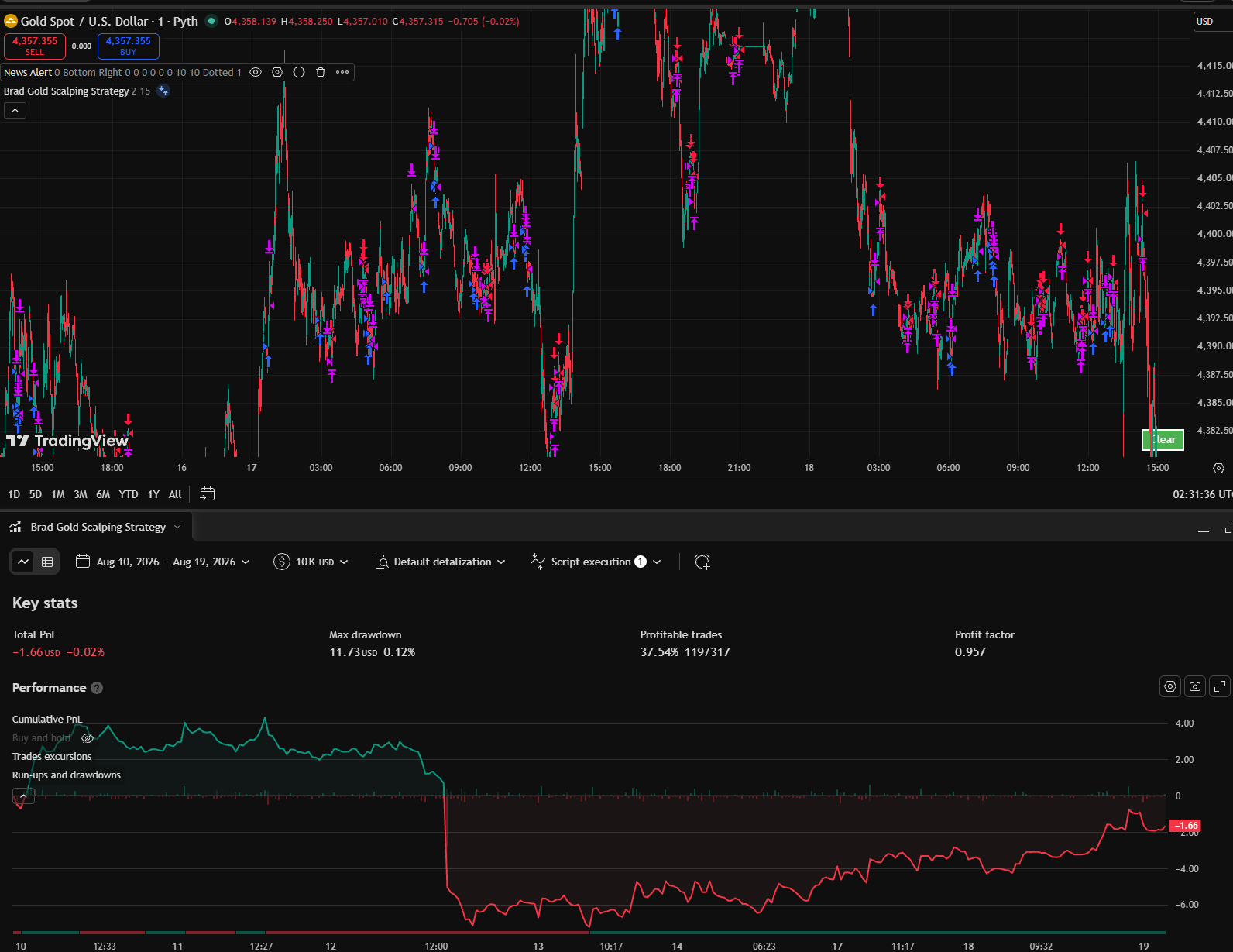
Task: Open Default detalization dropdown
Action: (440, 562)
